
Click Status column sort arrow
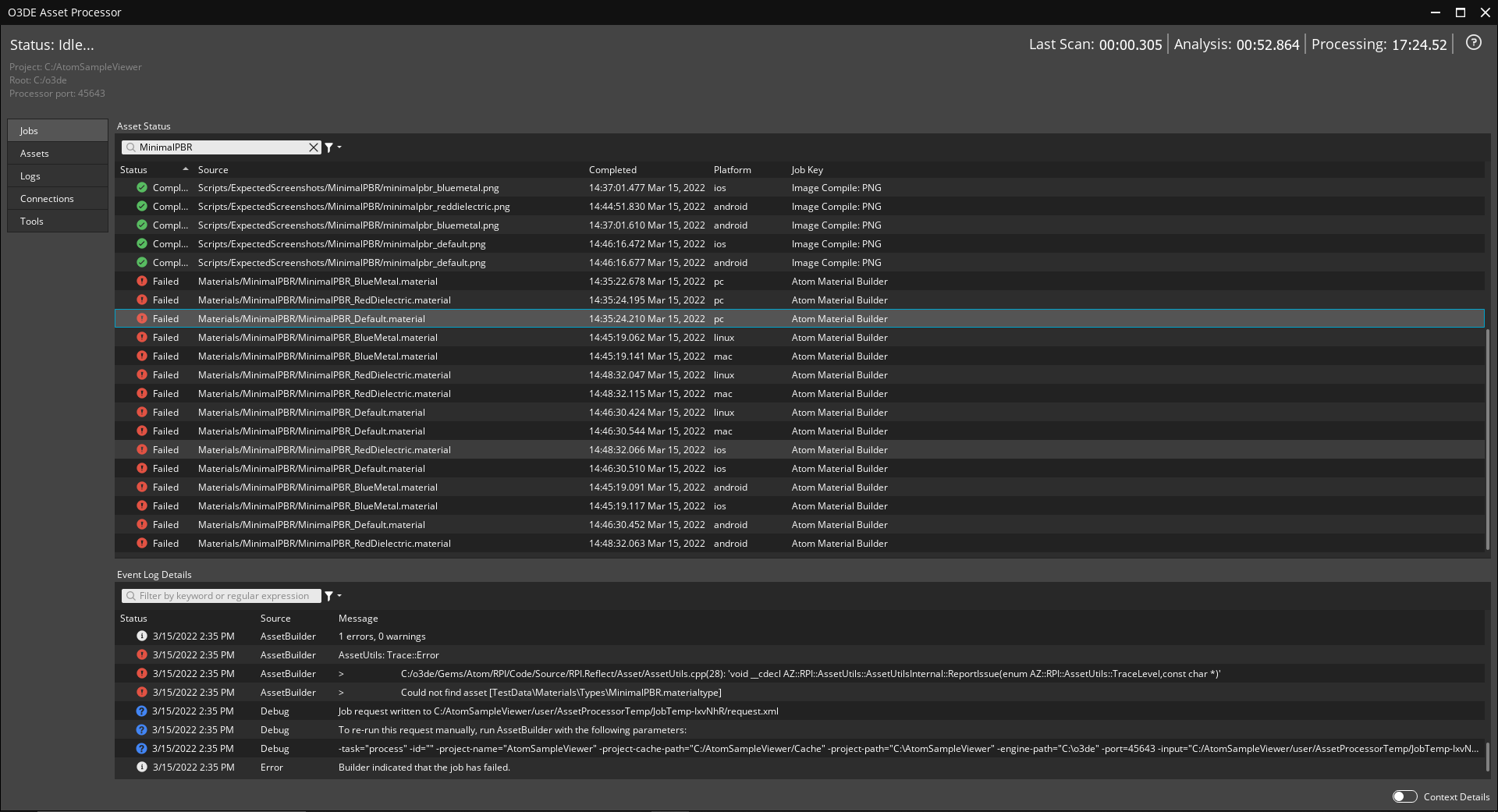[186, 168]
